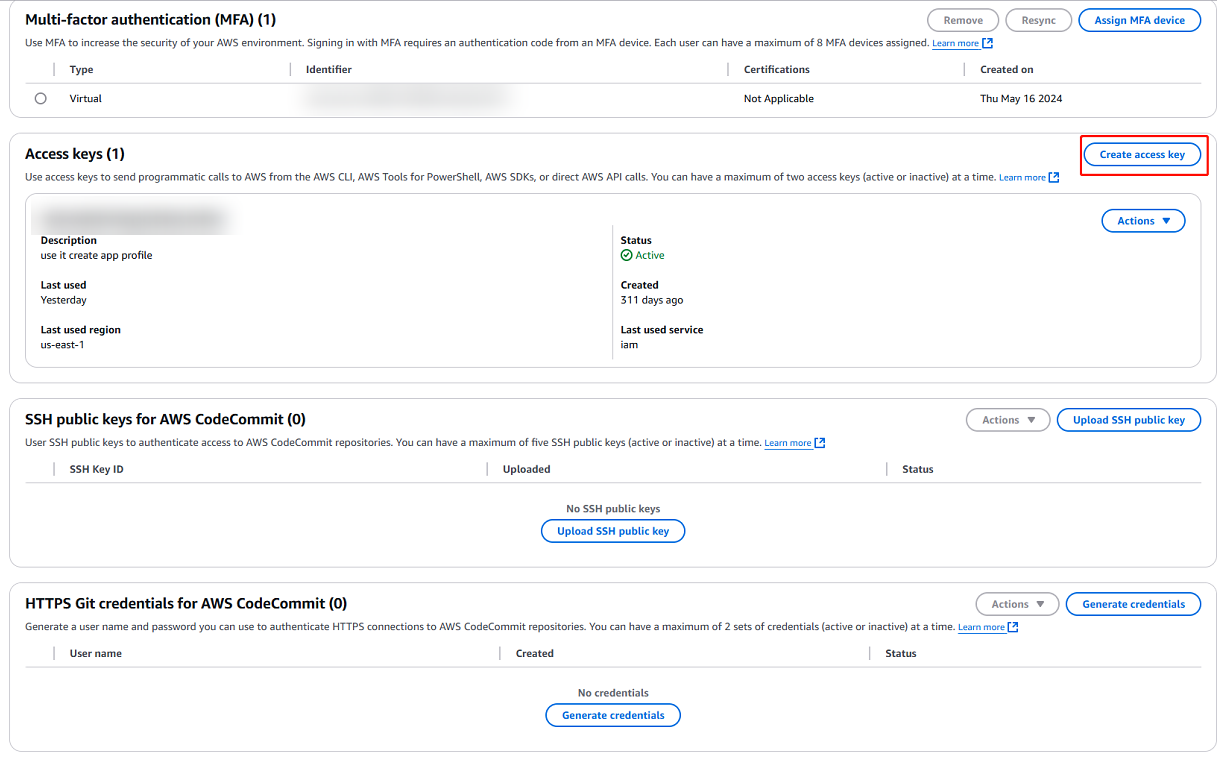Viewport: 1217px width, 763px height.
Task: Click the header Generate credentials button
Action: [1133, 604]
